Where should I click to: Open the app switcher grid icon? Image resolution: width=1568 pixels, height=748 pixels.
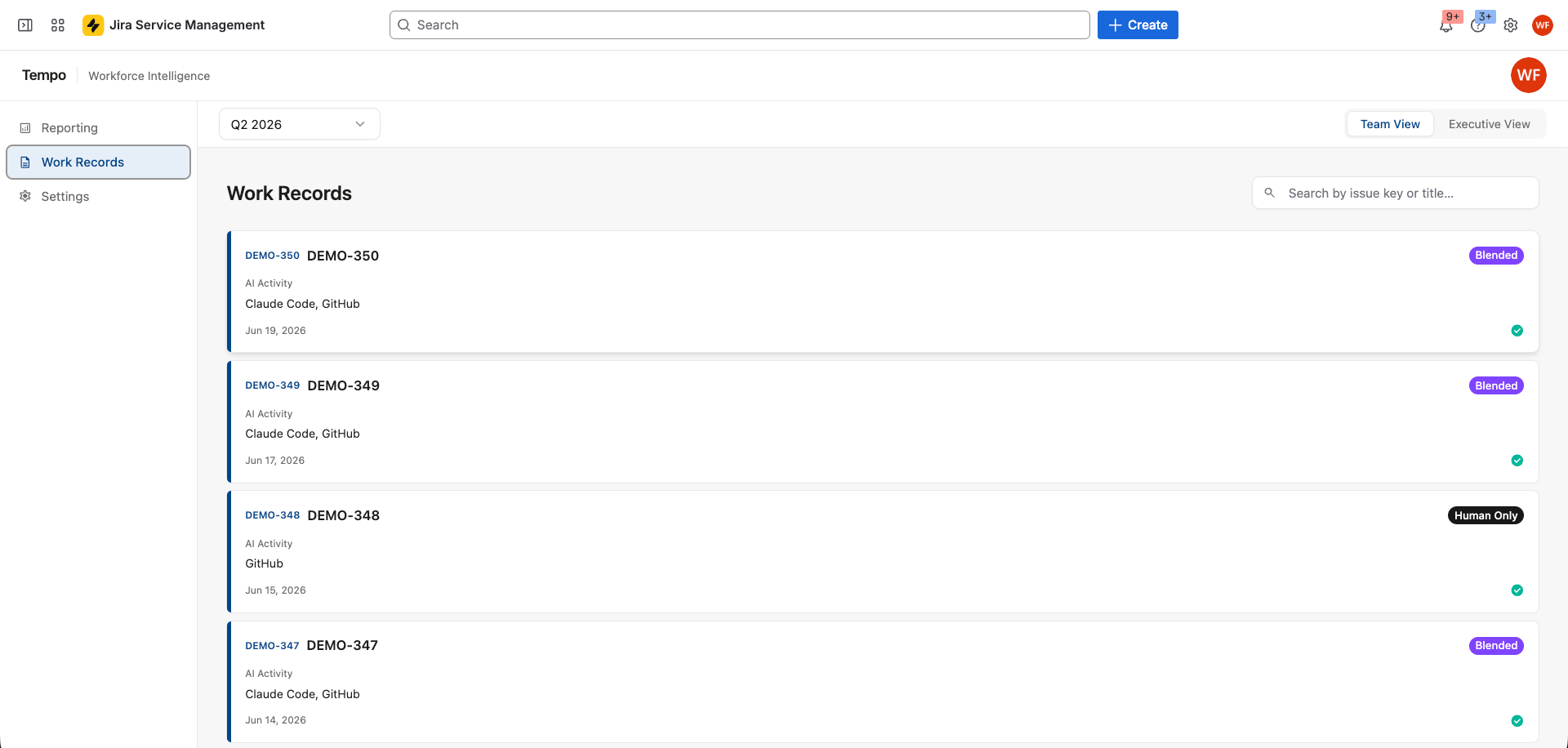pyautogui.click(x=58, y=25)
